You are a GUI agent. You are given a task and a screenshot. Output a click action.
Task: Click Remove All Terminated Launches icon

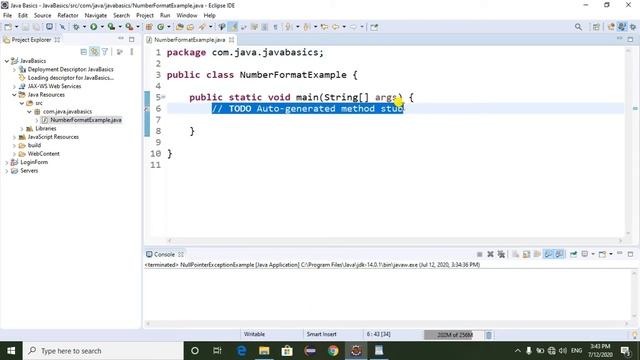point(501,254)
